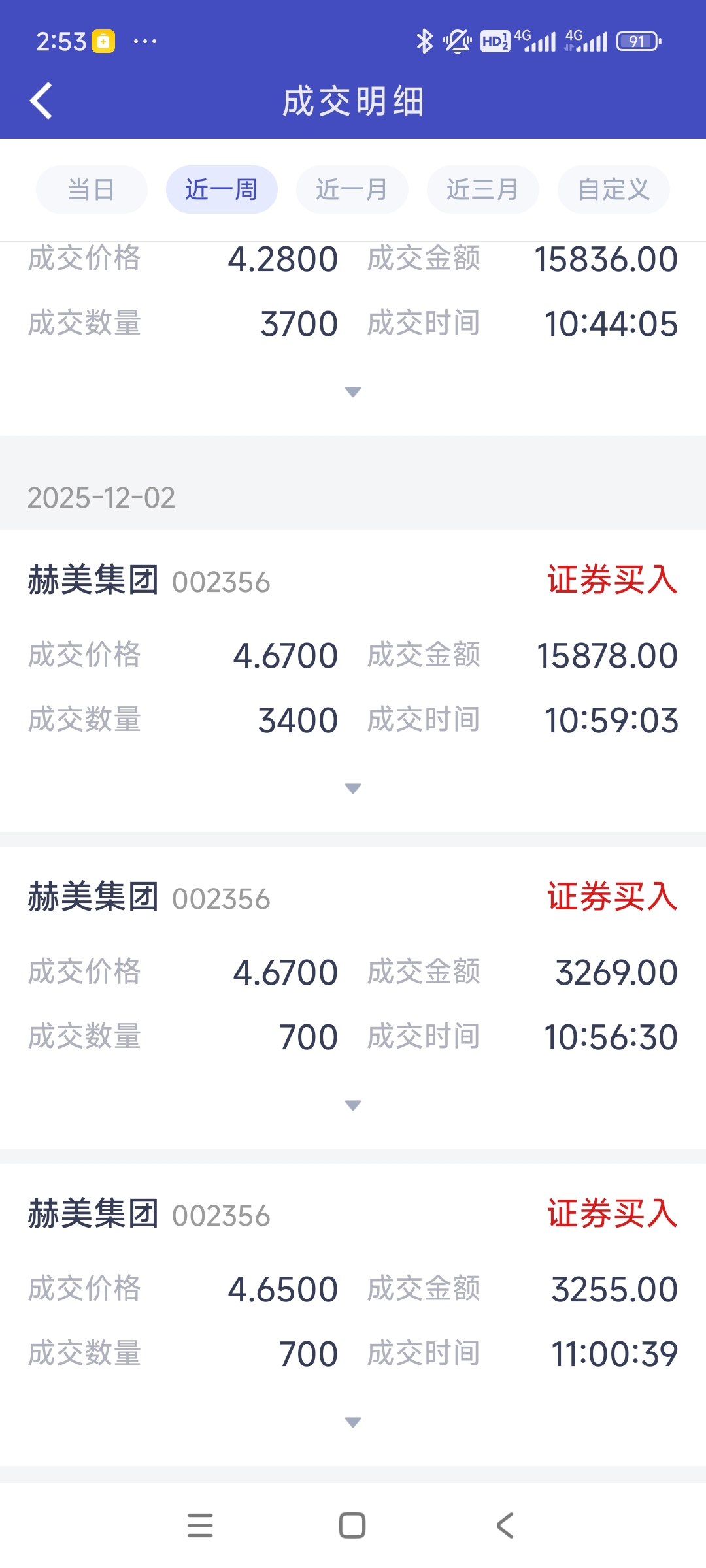Select the 近一周 filter
Image resolution: width=706 pixels, height=1568 pixels.
point(222,189)
